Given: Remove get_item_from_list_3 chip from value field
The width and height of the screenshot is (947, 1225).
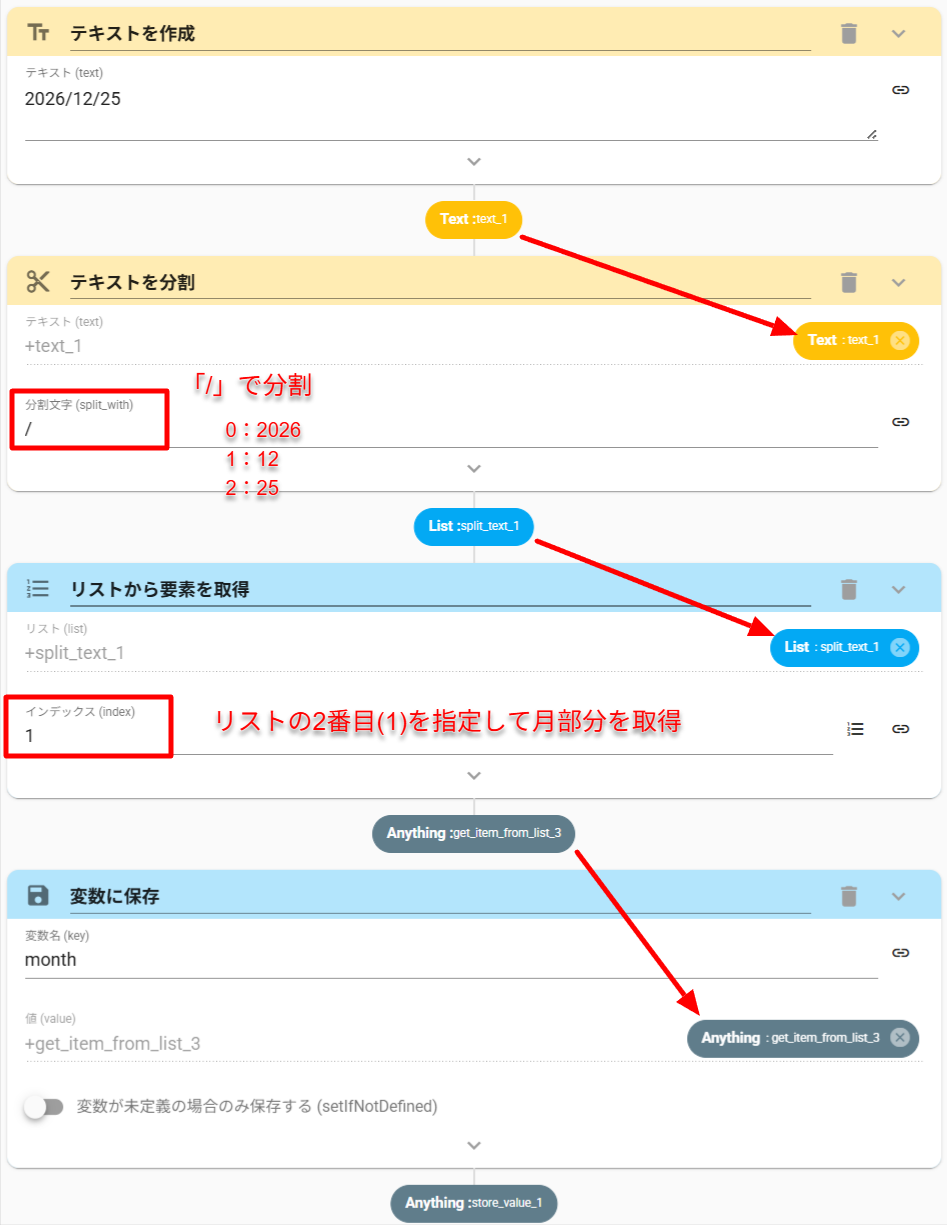Looking at the screenshot, I should pos(899,1038).
